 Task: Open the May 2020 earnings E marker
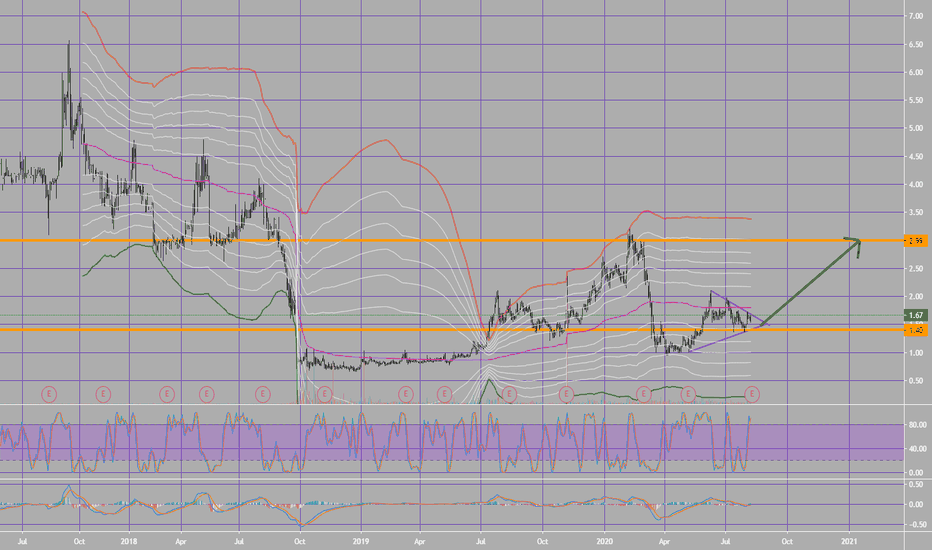pyautogui.click(x=688, y=394)
